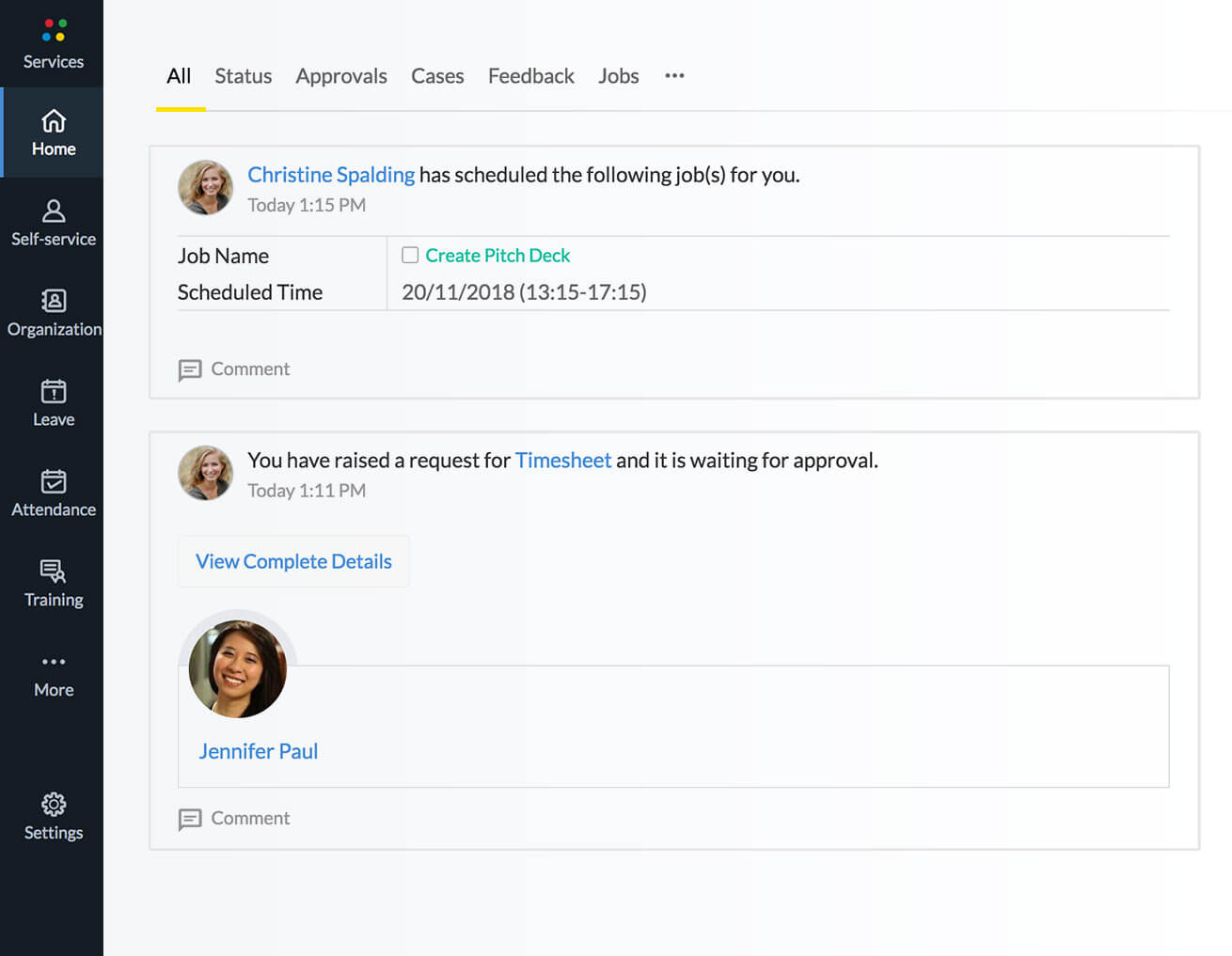Screen dimensions: 1232x956
Task: Switch to the Approvals tab
Action: click(340, 76)
